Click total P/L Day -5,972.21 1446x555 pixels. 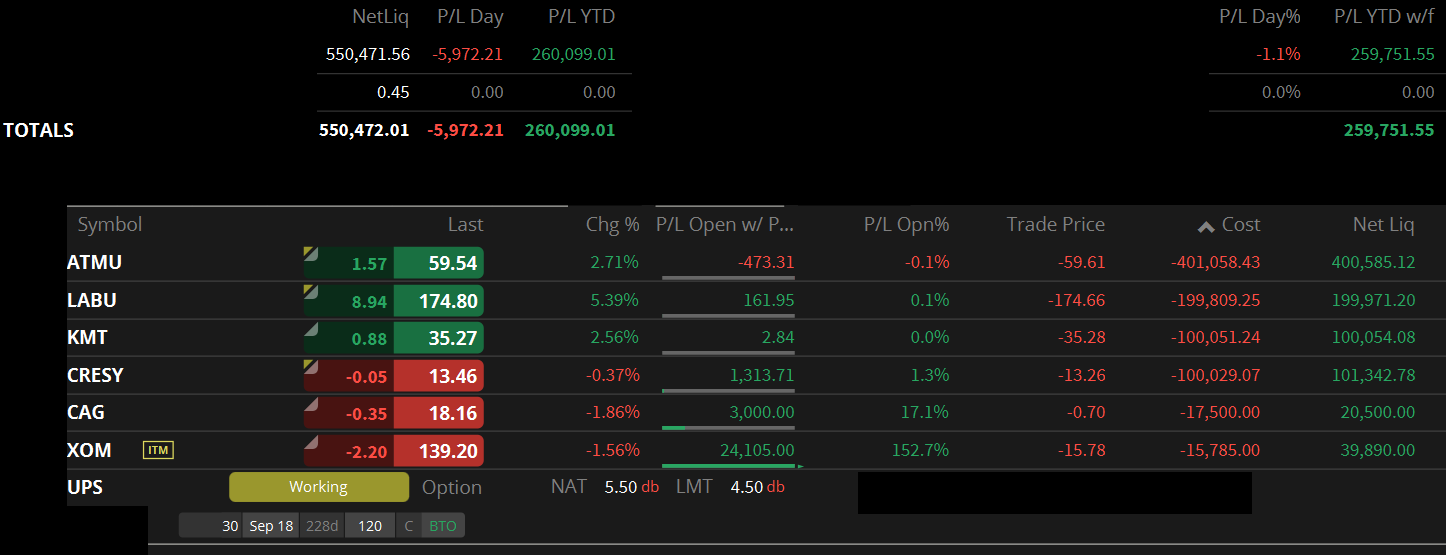[466, 130]
